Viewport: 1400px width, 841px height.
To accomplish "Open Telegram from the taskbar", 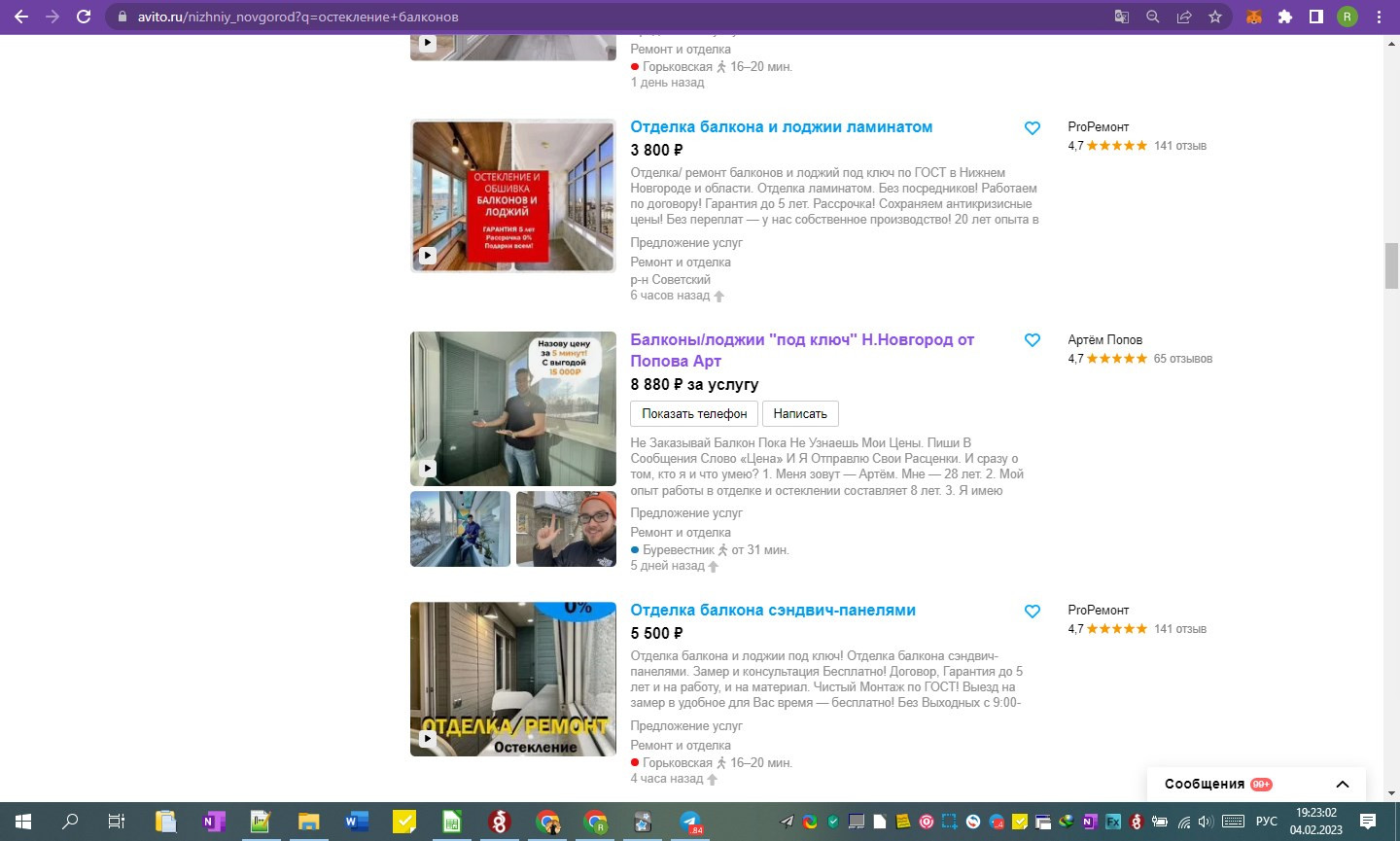I will pos(690,822).
